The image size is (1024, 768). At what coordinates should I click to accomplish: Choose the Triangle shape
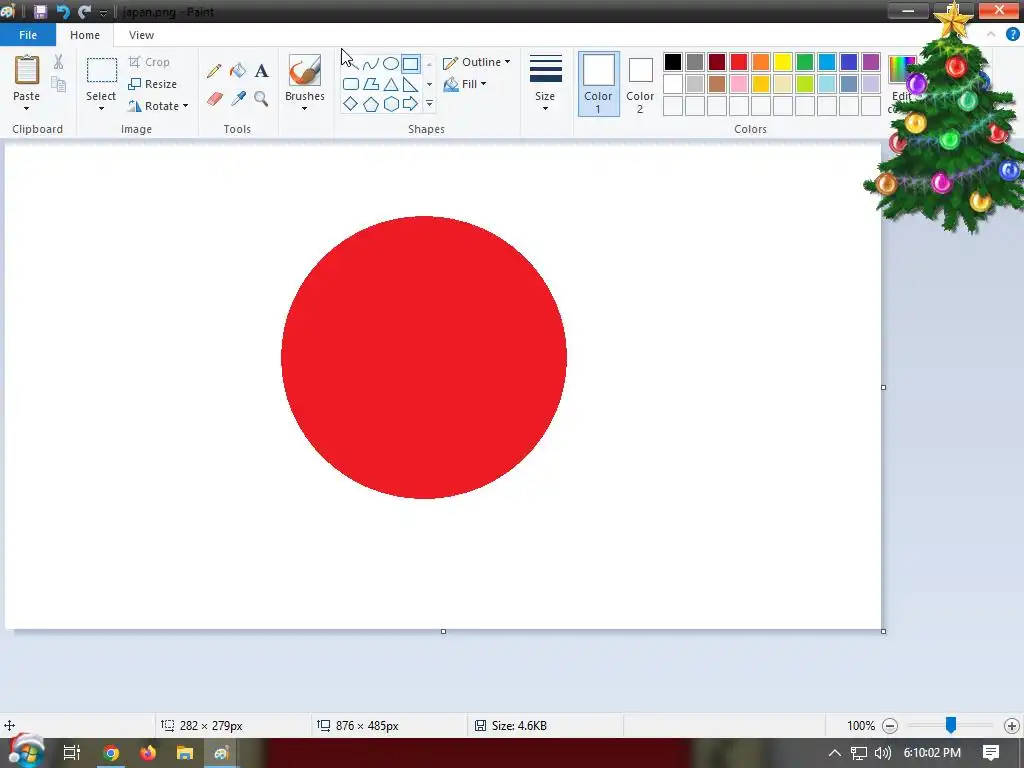point(391,84)
